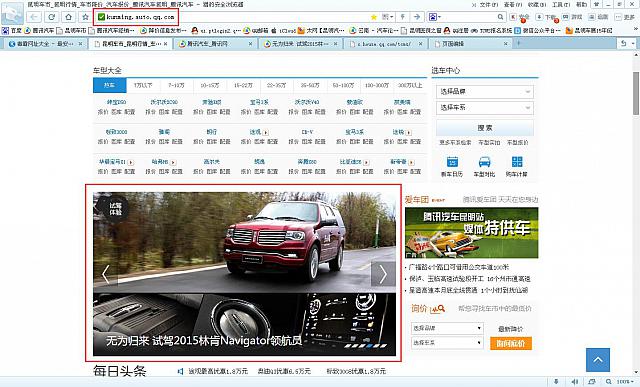The height and width of the screenshot is (387, 640).
Task: Reload the page with the refresh icon
Action: (x=51, y=17)
